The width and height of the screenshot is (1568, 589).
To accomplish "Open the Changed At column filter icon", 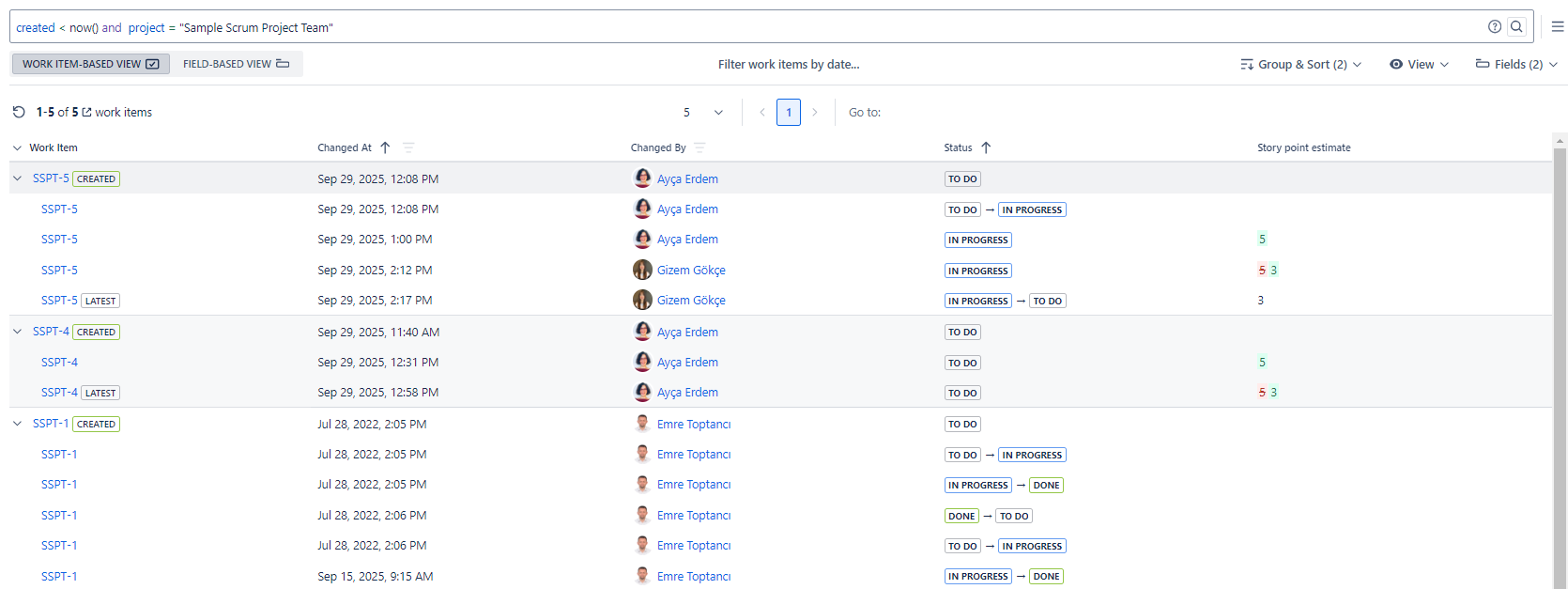I will pos(408,147).
